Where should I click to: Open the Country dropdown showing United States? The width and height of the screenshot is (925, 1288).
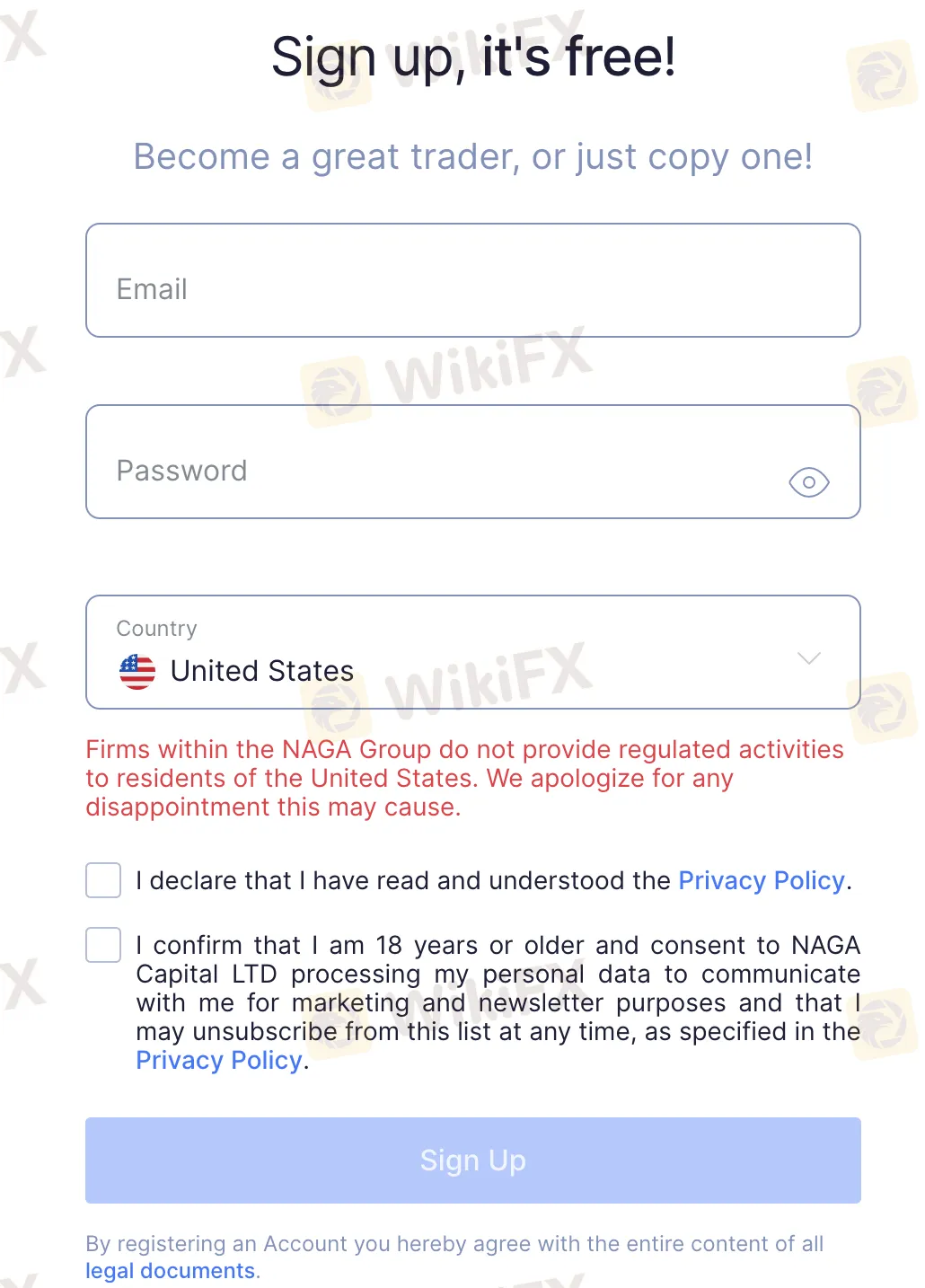coord(472,652)
